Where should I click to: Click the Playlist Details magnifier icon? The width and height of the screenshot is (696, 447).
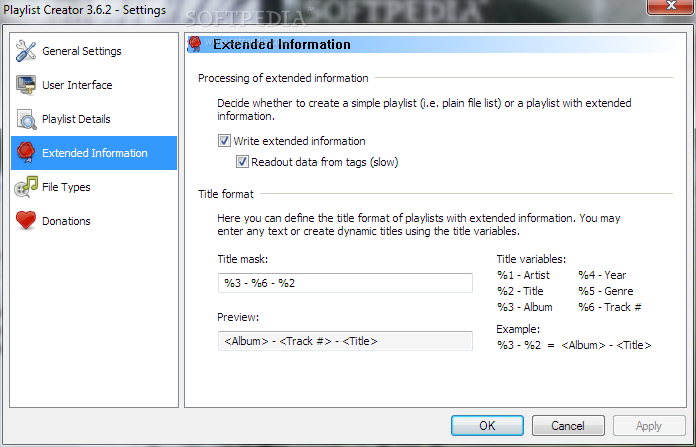[26, 119]
